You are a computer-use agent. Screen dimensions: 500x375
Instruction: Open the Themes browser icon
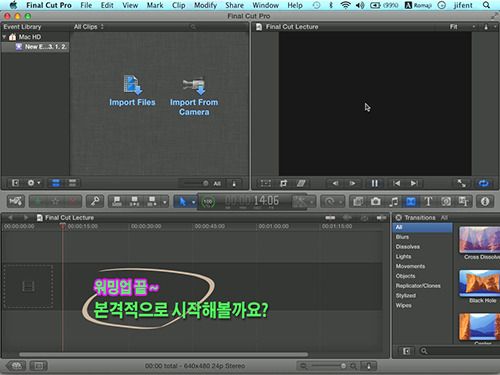point(463,202)
